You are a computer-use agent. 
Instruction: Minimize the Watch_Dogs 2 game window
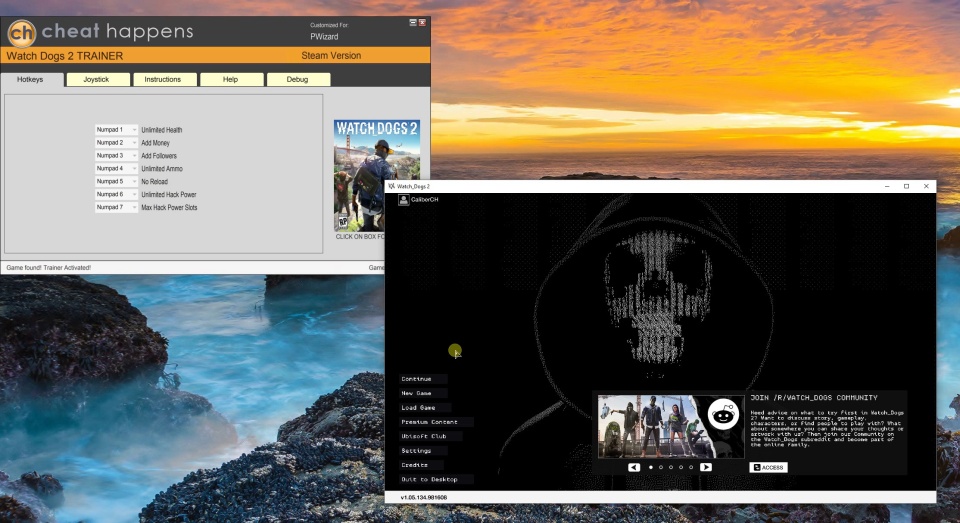(887, 186)
